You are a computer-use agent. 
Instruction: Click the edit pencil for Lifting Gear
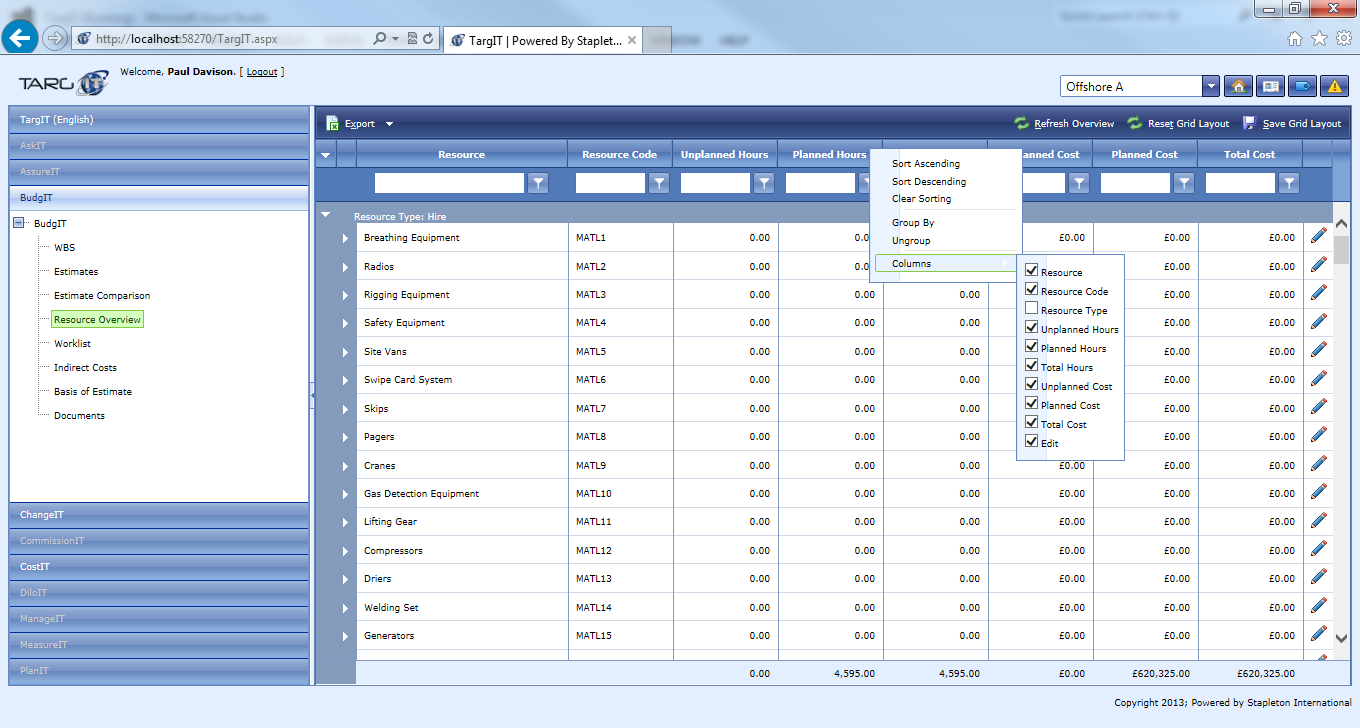pyautogui.click(x=1319, y=520)
